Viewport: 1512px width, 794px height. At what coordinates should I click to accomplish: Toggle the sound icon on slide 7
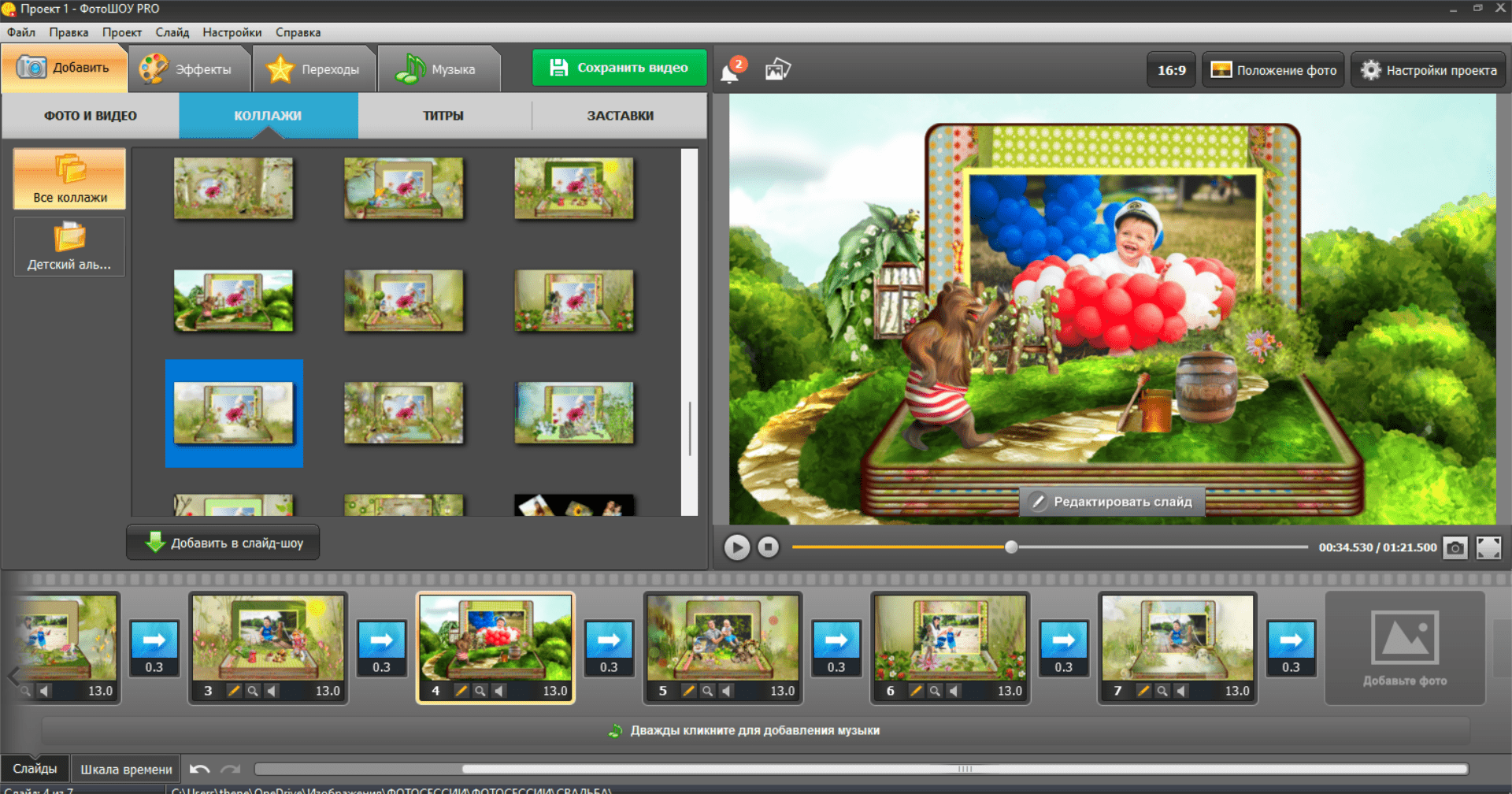click(1181, 691)
